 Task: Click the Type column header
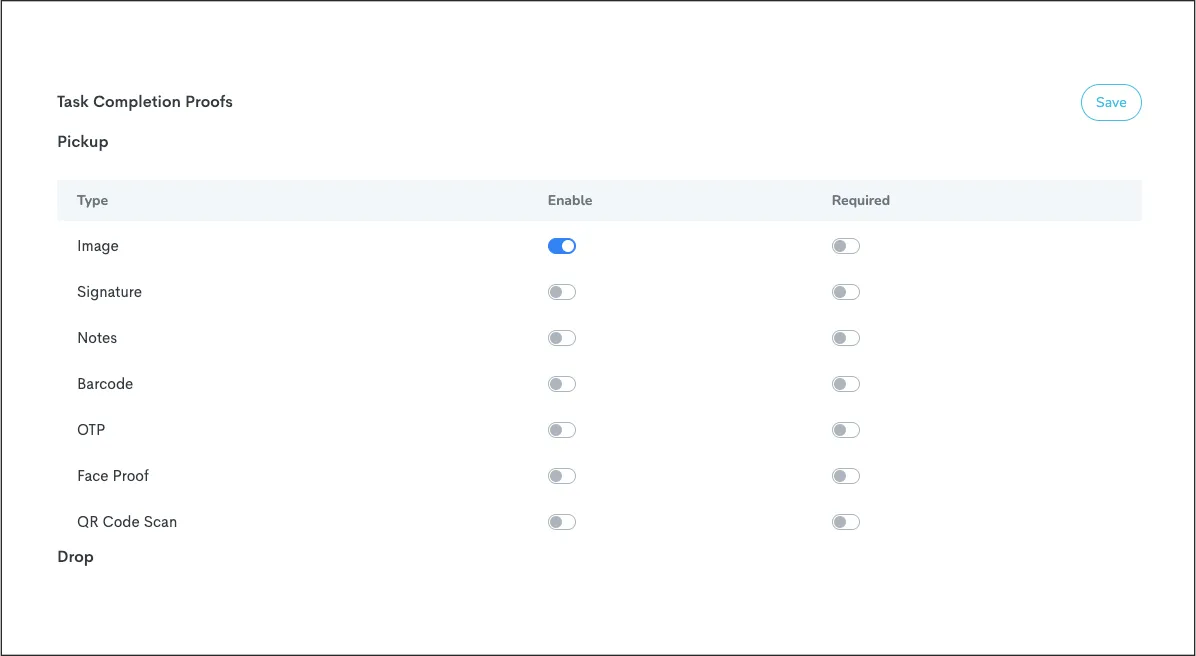coord(92,200)
